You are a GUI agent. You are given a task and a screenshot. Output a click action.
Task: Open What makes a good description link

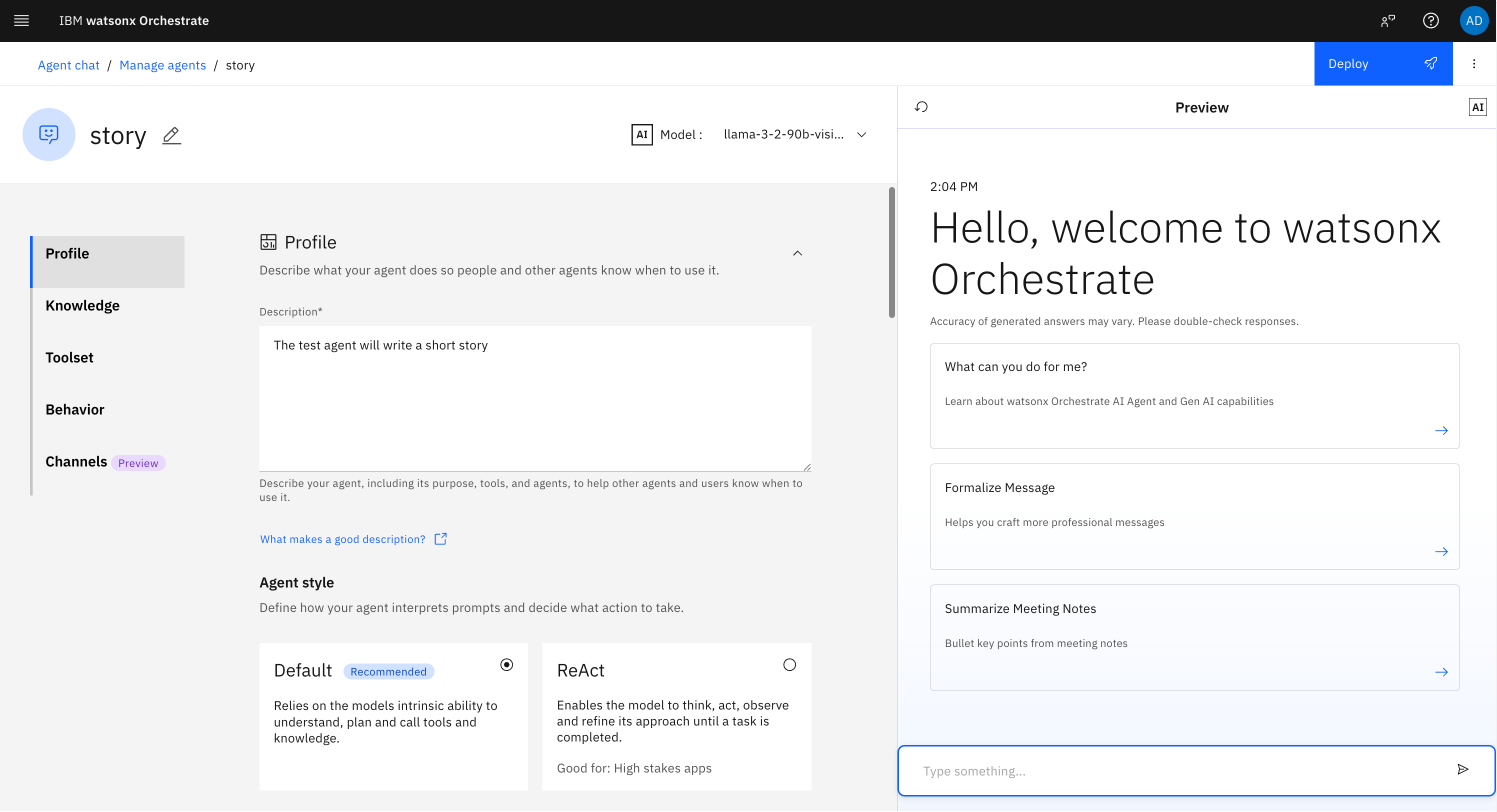click(343, 539)
